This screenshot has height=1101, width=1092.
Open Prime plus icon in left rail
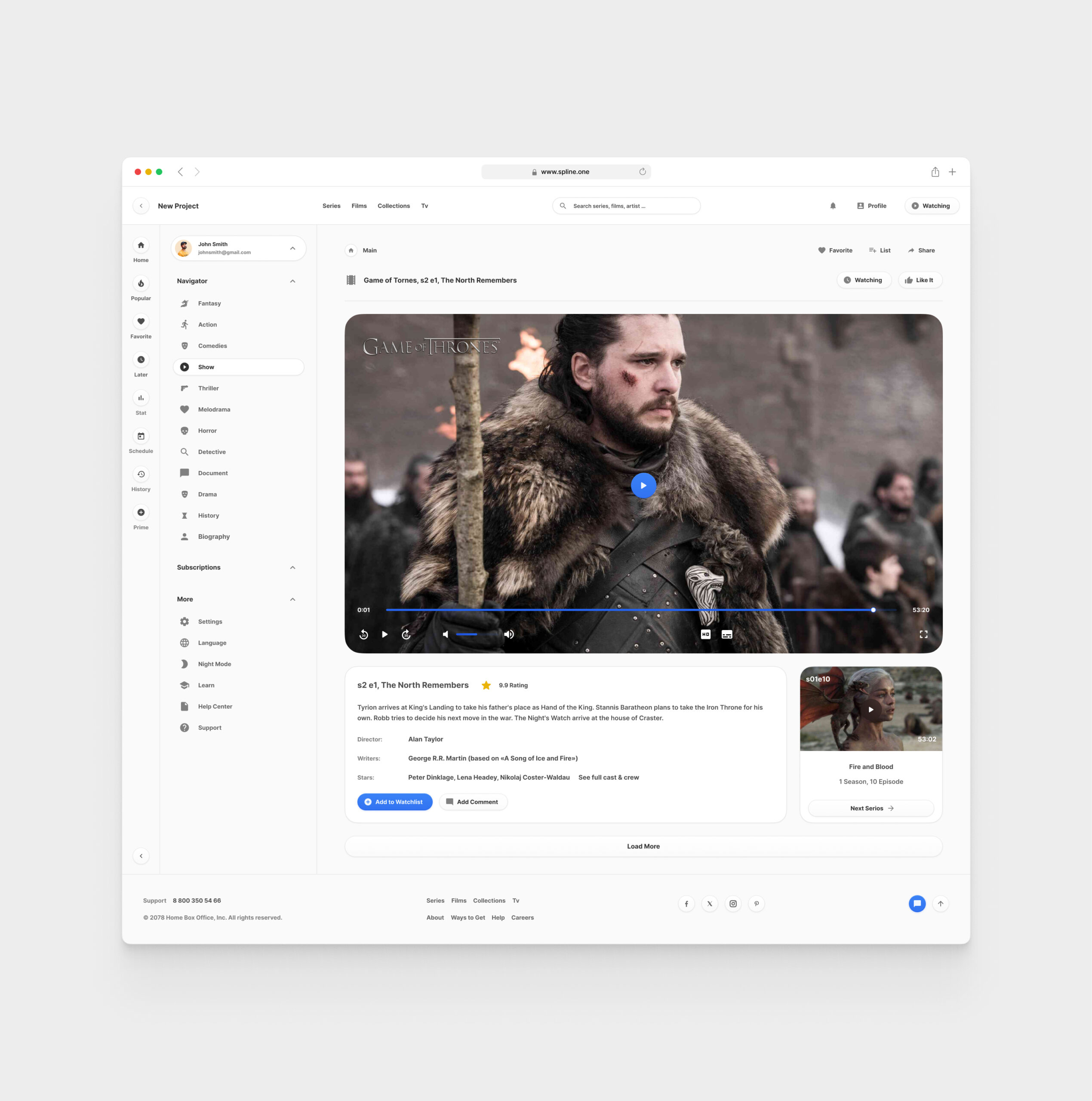click(x=141, y=512)
